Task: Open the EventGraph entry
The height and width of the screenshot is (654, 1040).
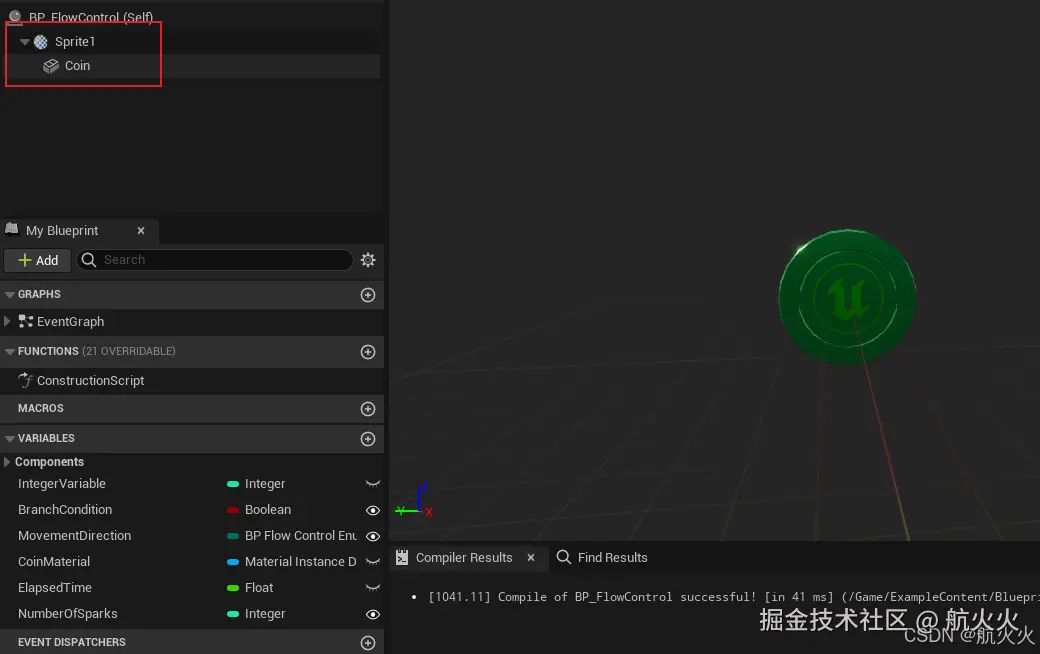Action: (70, 322)
